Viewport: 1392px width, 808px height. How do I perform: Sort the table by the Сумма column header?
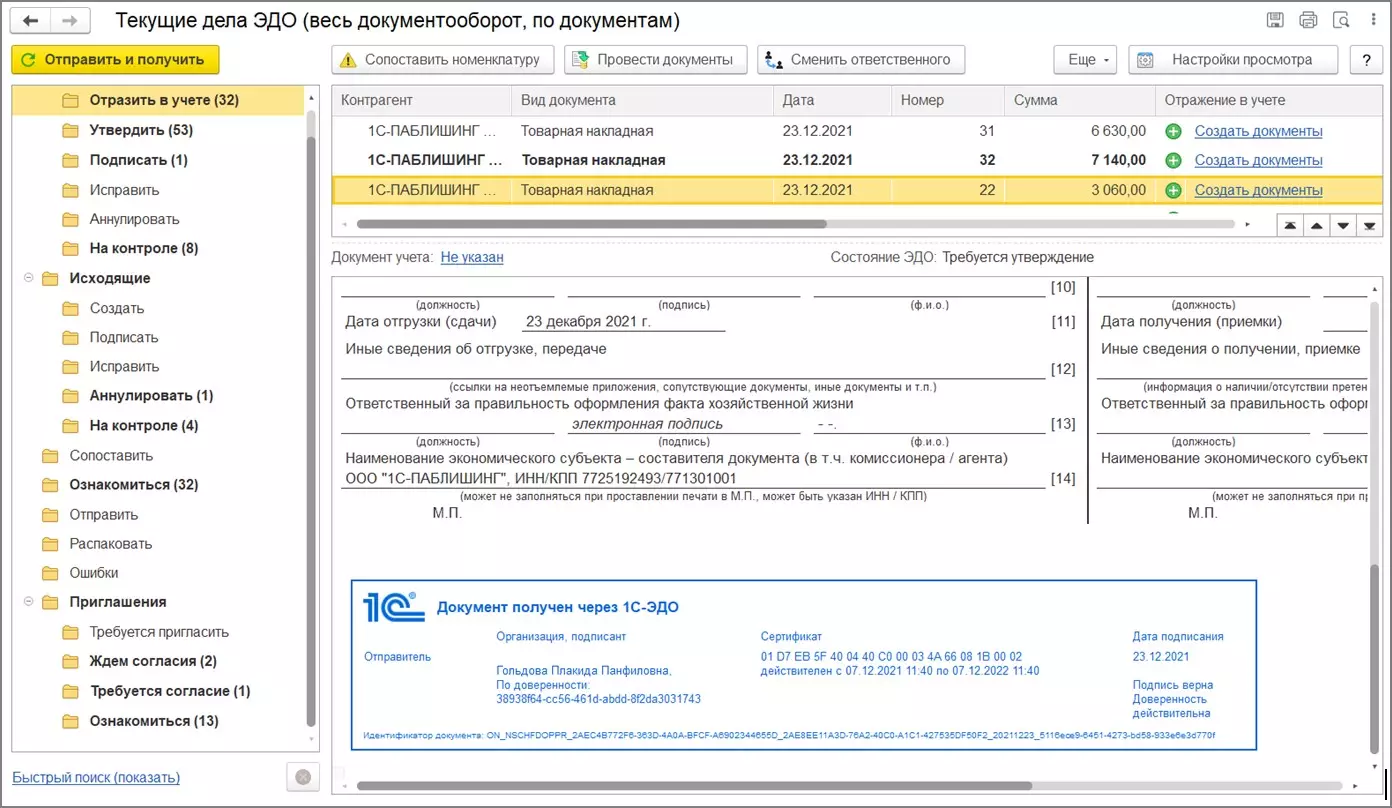(1035, 100)
